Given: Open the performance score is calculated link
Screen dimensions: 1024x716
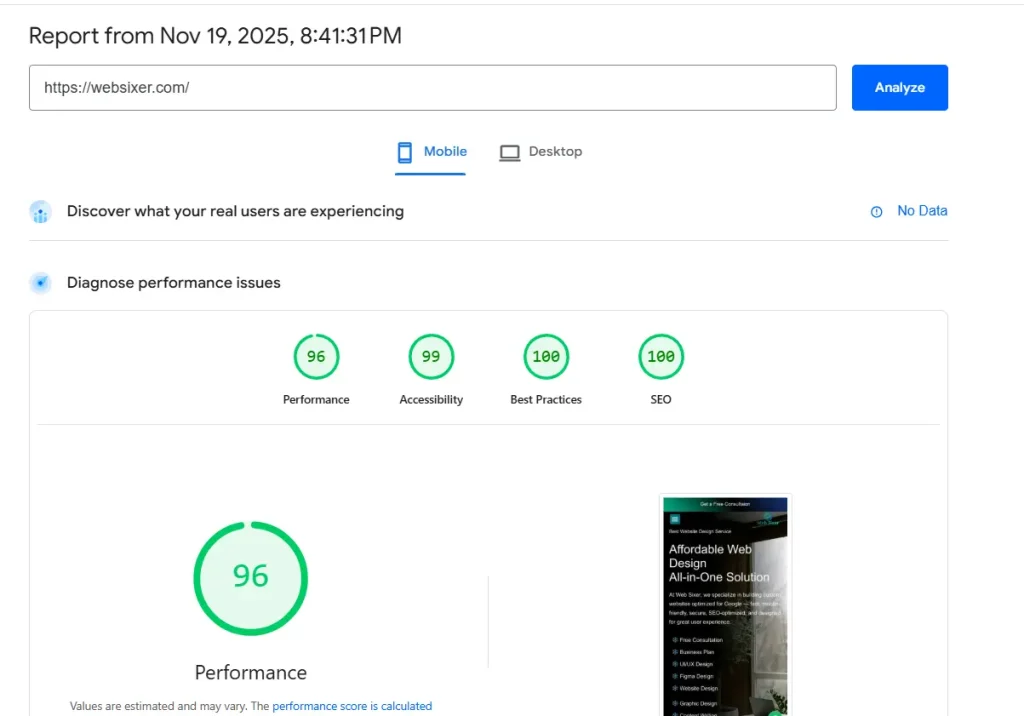Looking at the screenshot, I should tap(352, 705).
